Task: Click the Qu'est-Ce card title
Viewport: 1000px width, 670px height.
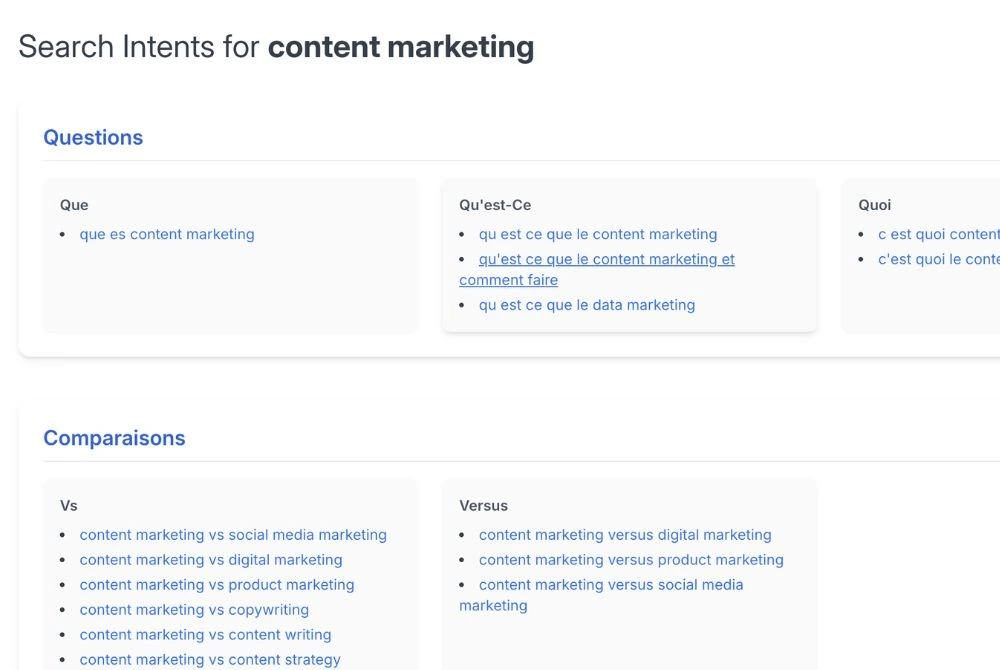Action: (495, 205)
